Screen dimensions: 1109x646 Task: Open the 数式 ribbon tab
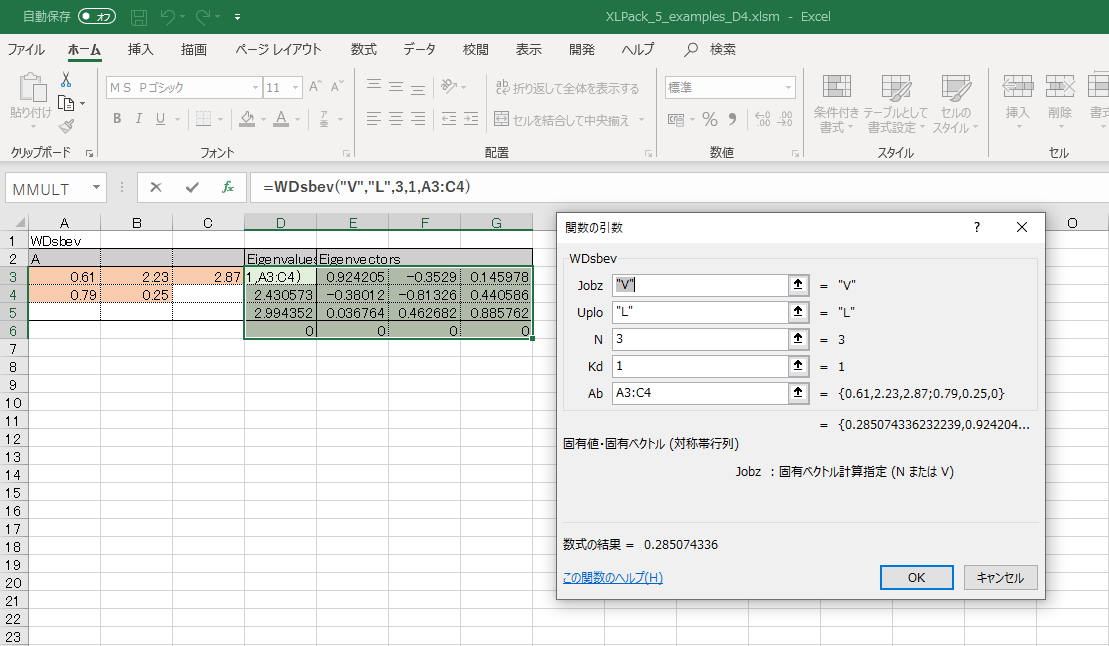pos(363,50)
